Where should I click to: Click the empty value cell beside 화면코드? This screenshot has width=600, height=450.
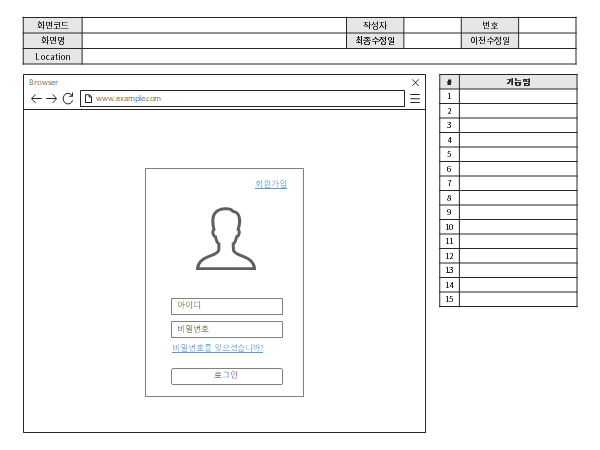[214, 25]
